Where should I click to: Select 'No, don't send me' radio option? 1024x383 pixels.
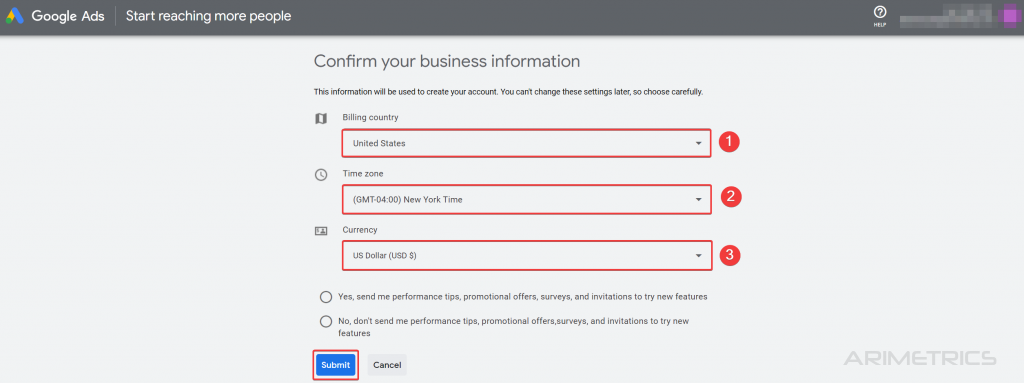coord(326,322)
